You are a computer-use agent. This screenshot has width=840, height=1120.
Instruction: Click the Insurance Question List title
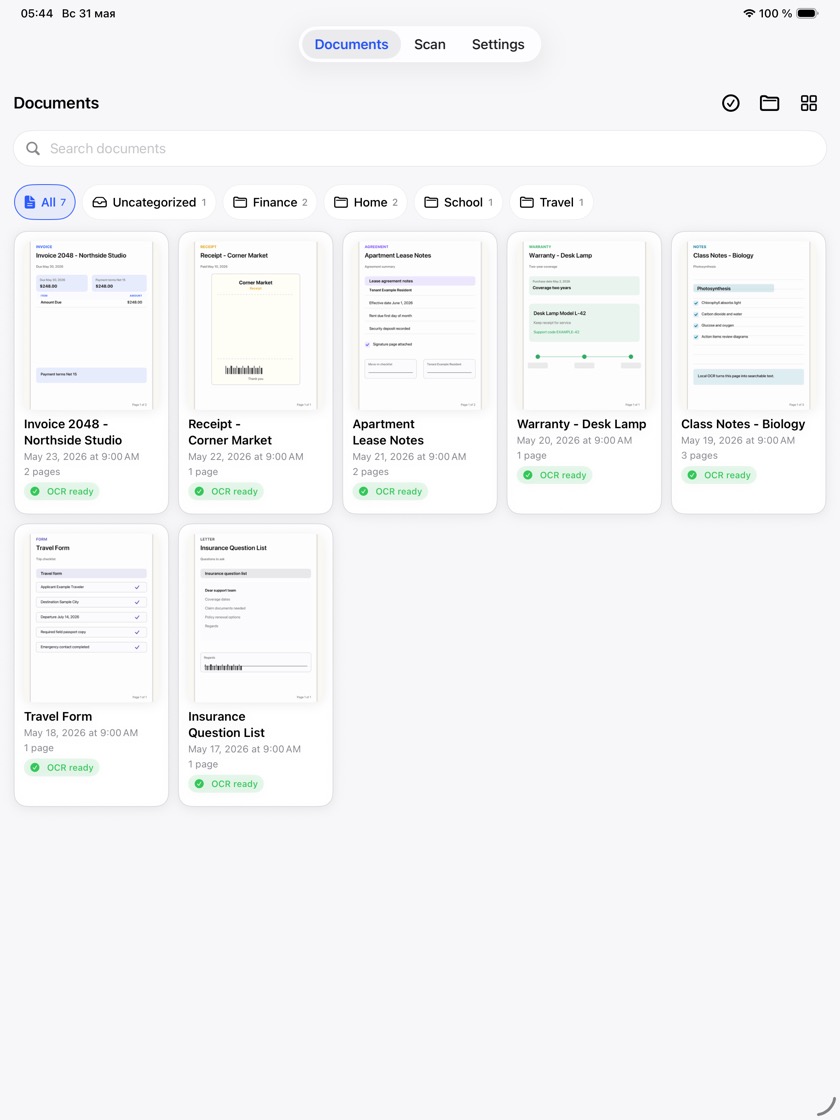[226, 725]
